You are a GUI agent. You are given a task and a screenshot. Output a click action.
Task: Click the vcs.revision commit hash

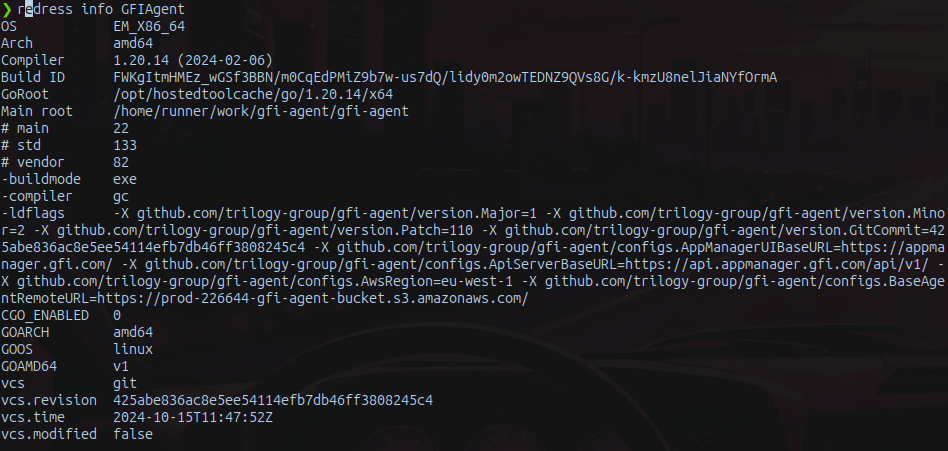273,400
